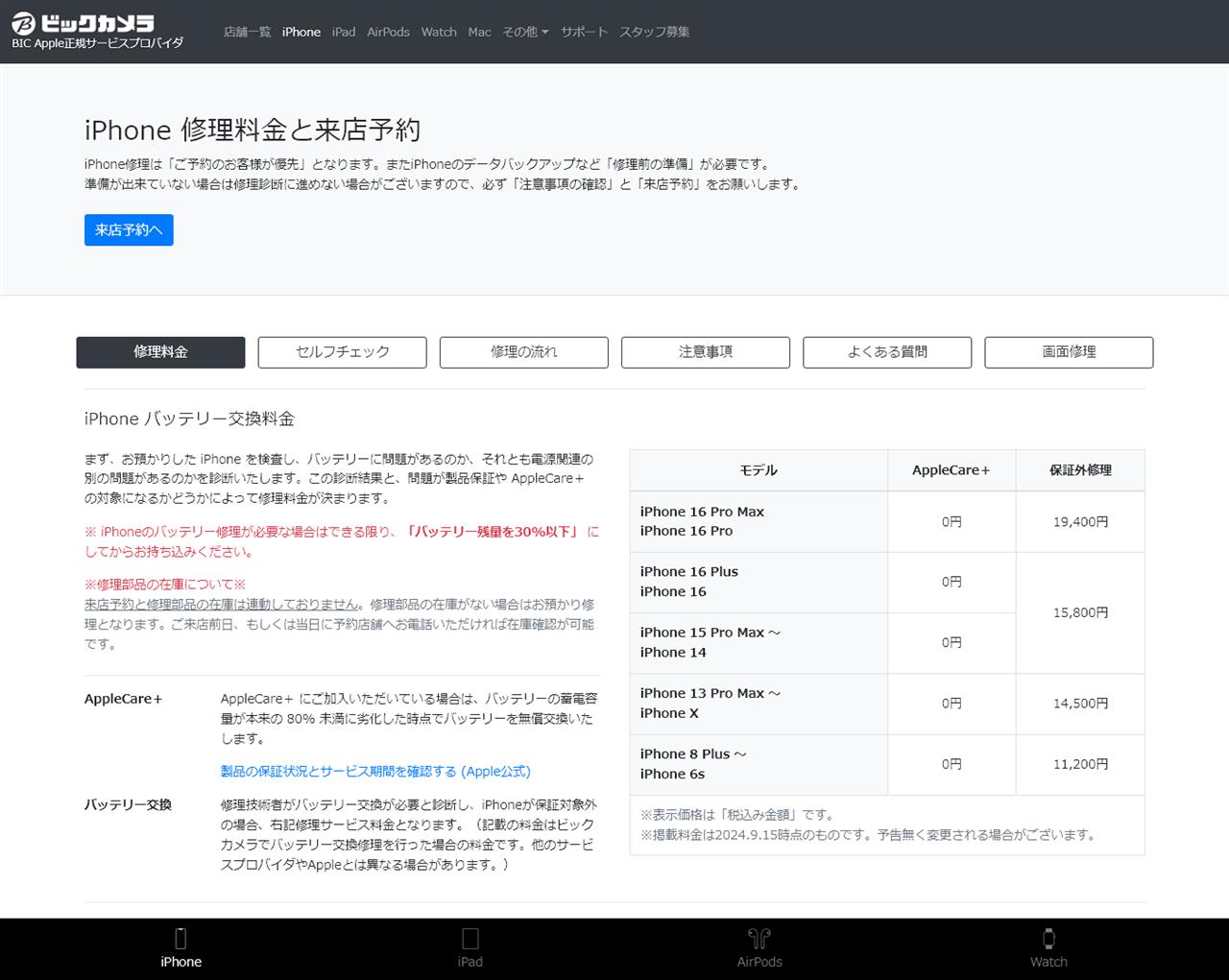The width and height of the screenshot is (1229, 980).
Task: Select Mac in the top navigation
Action: pos(479,32)
